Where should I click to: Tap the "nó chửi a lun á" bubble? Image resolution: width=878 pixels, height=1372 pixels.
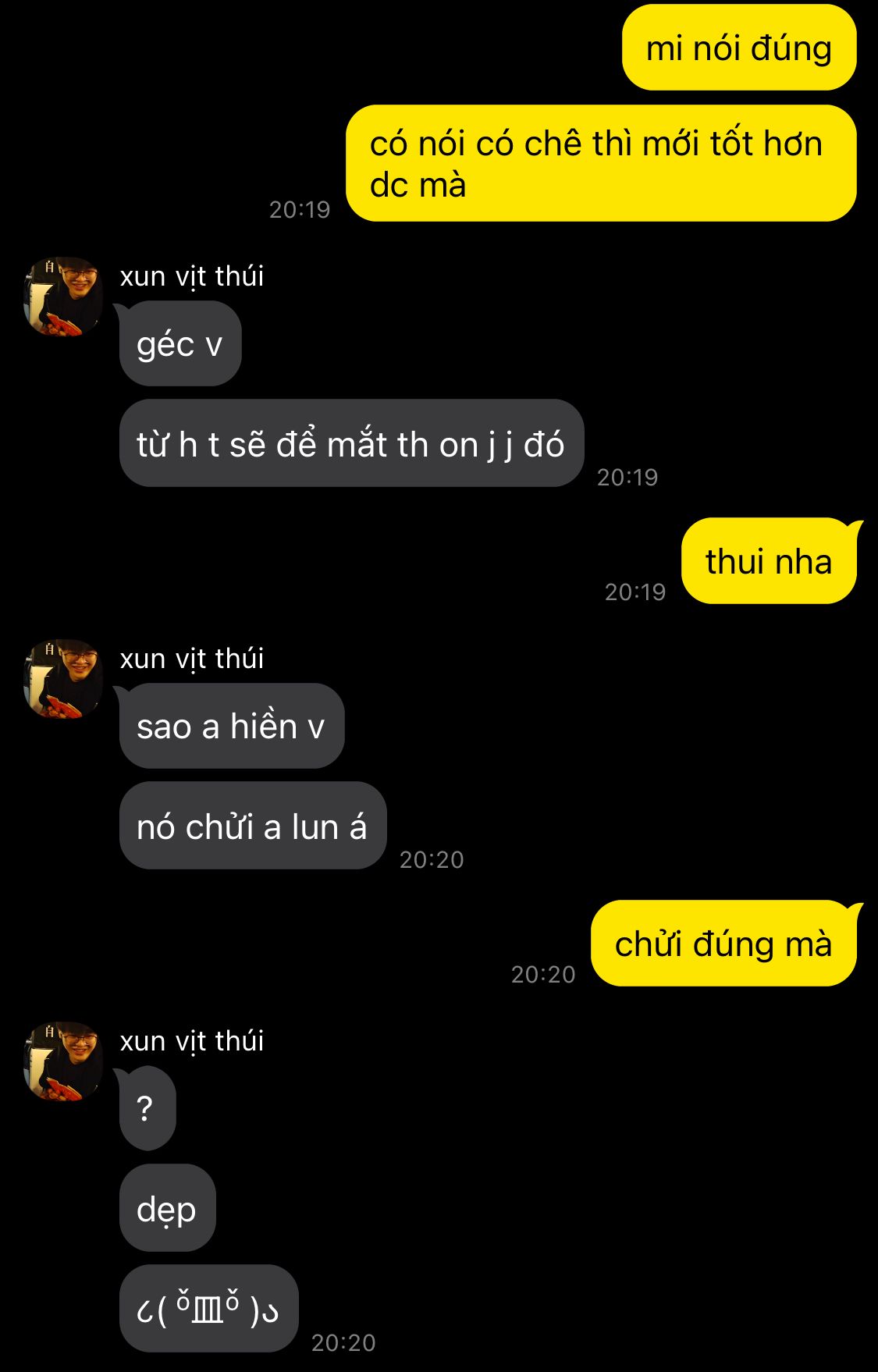(253, 826)
